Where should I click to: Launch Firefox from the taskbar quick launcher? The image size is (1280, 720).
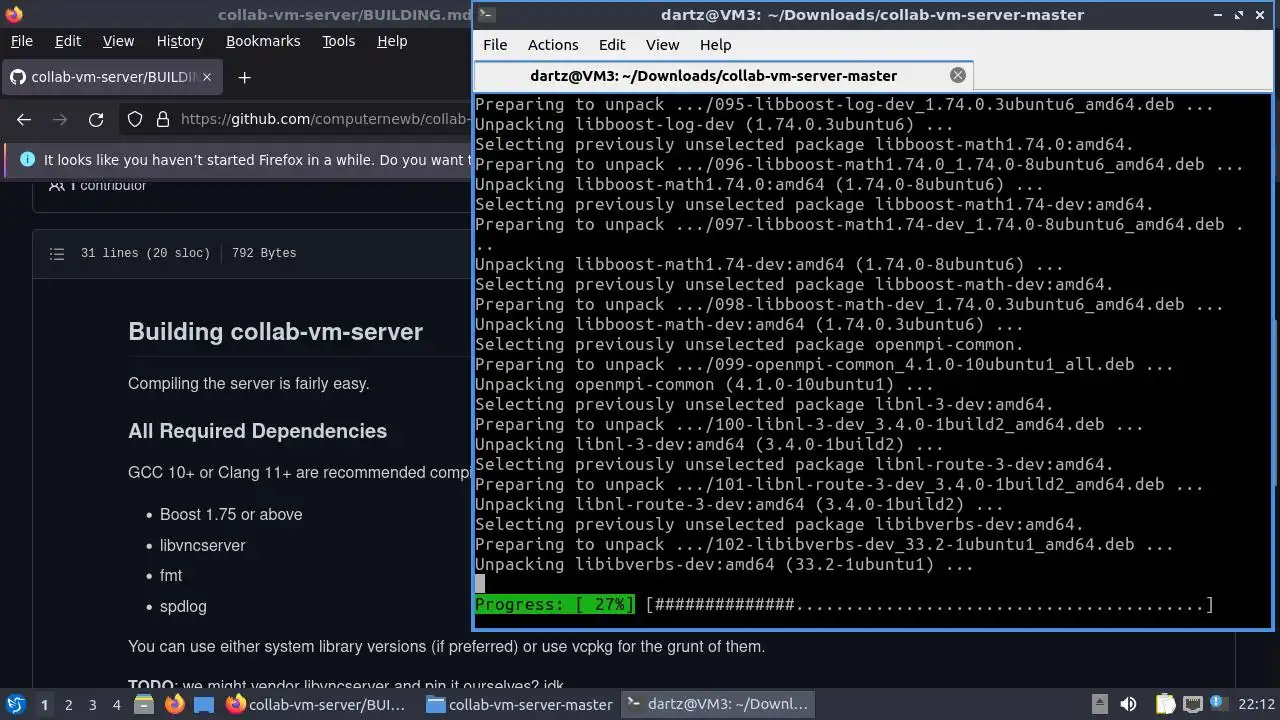tap(174, 705)
